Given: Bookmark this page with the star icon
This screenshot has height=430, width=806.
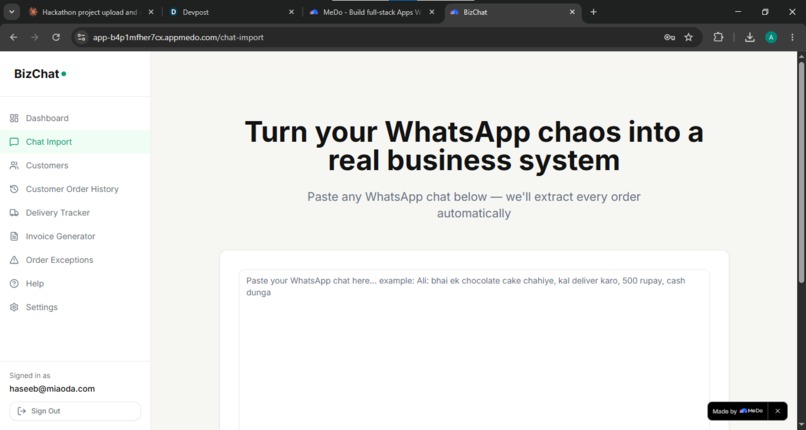Looking at the screenshot, I should click(689, 37).
